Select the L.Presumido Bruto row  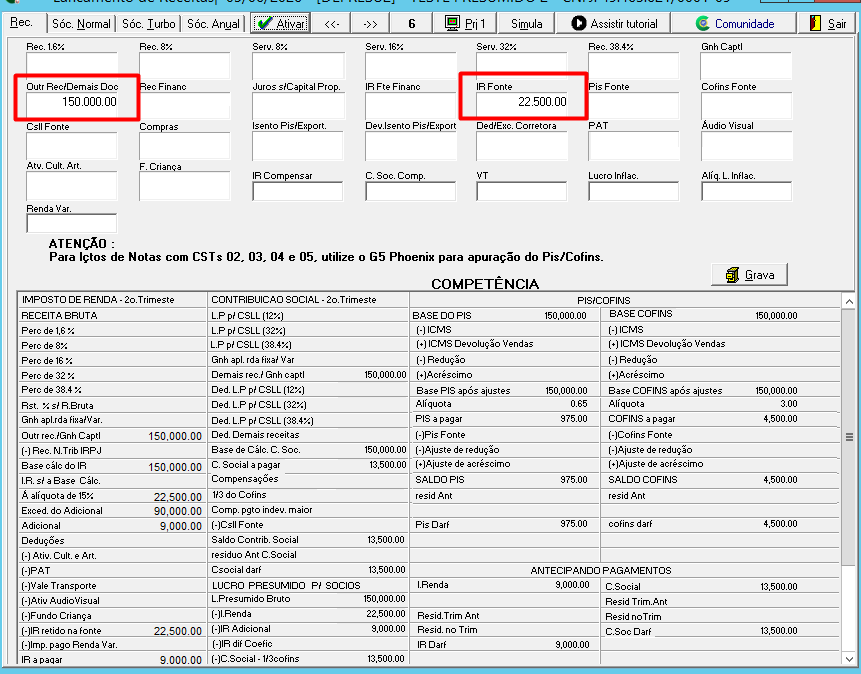coord(308,599)
